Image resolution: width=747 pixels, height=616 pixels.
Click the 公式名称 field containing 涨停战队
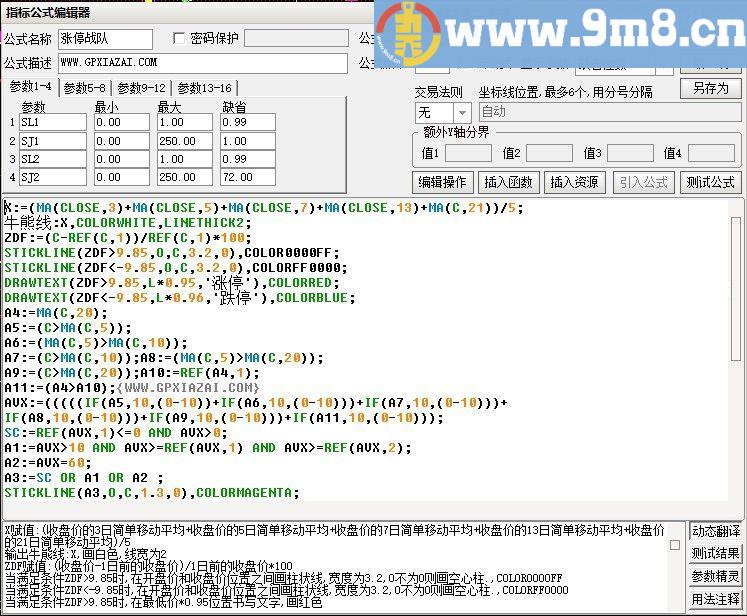click(105, 39)
